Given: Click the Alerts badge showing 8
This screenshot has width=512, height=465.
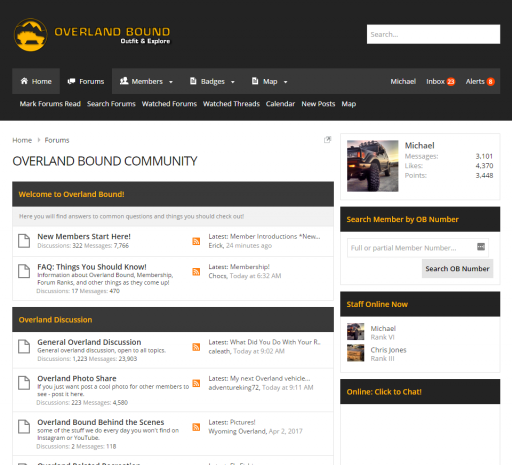Looking at the screenshot, I should coord(490,82).
